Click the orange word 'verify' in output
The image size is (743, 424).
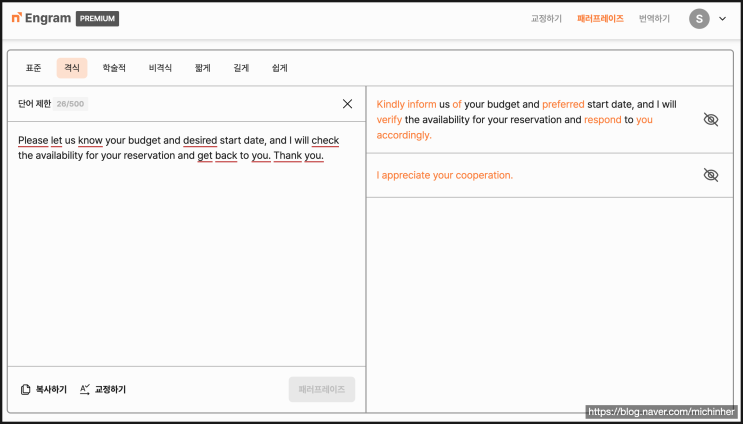tap(389, 120)
